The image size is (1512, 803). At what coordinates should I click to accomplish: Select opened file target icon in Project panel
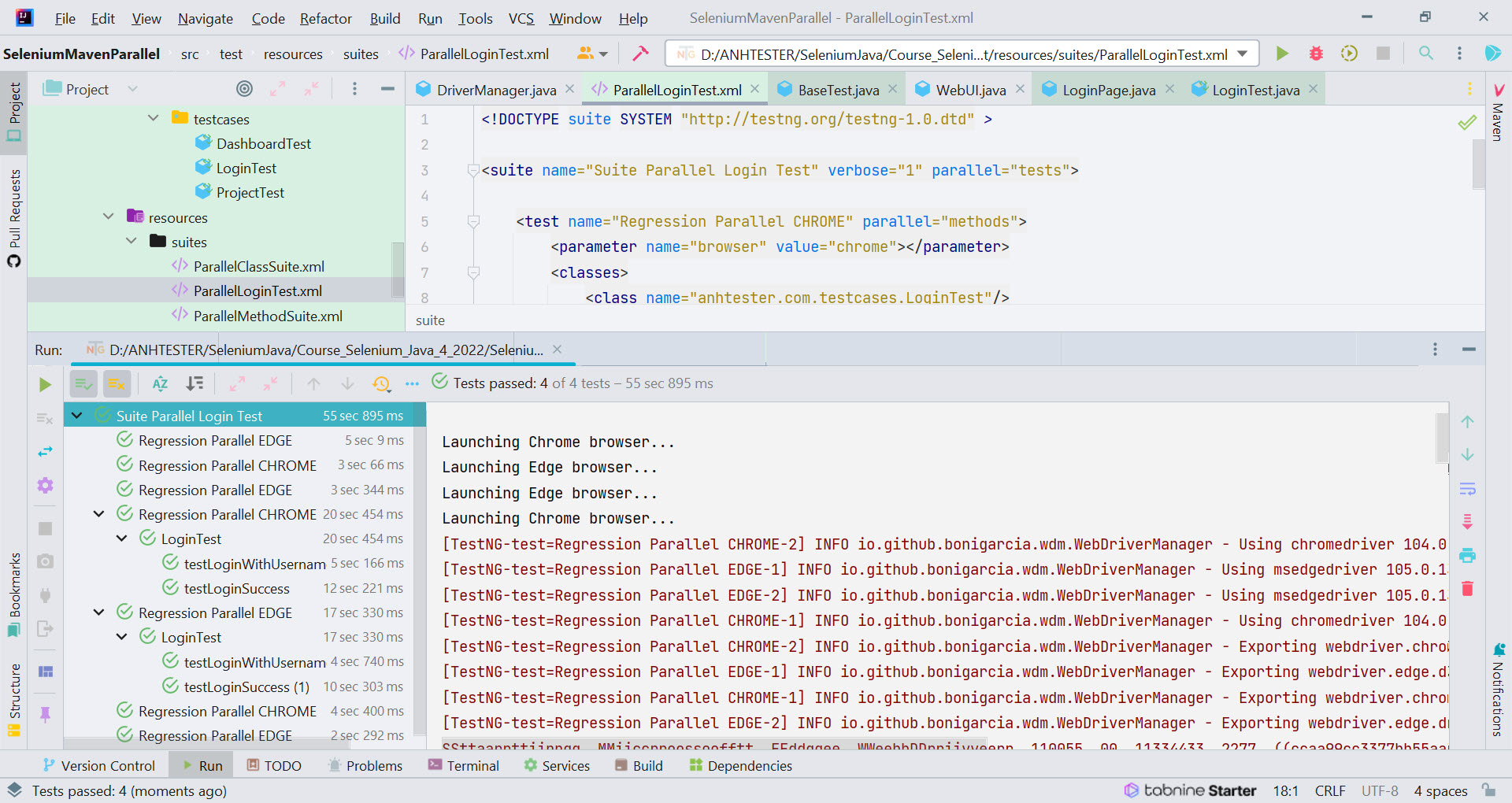click(x=245, y=89)
